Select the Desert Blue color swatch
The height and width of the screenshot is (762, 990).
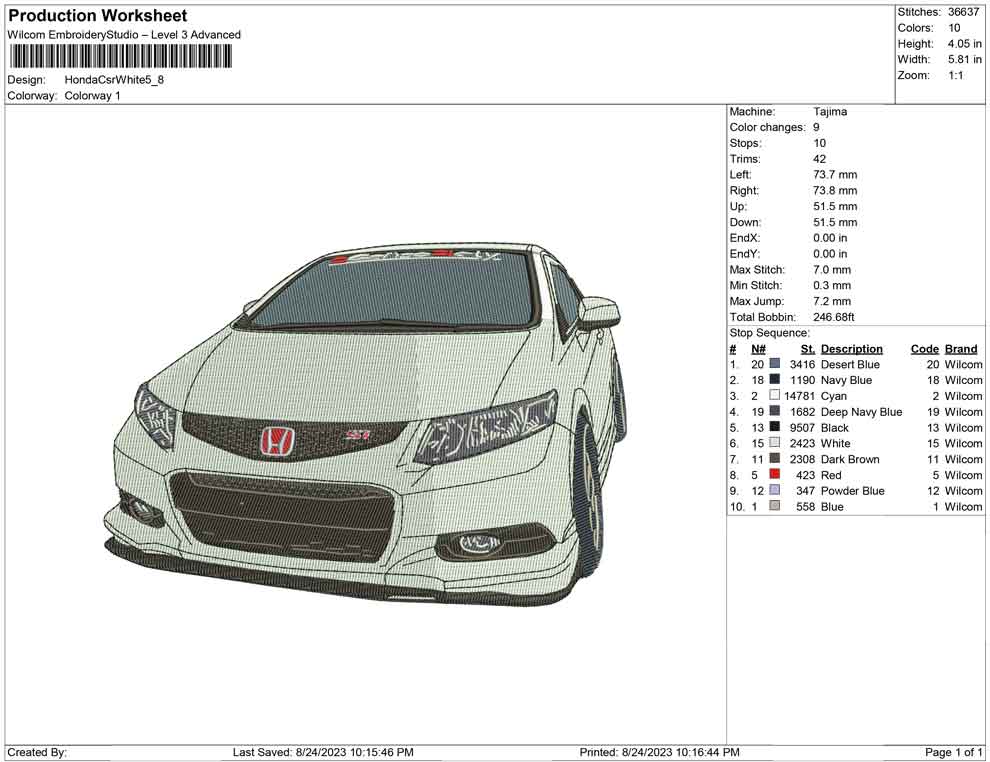coord(774,365)
